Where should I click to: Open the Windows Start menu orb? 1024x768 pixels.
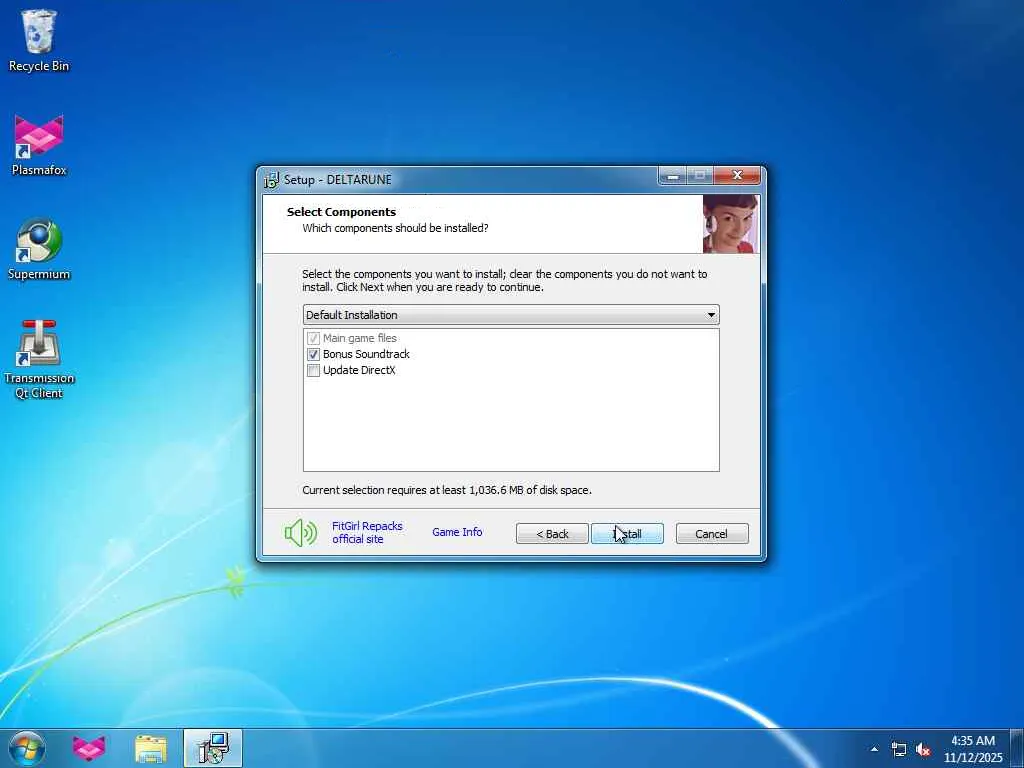[x=27, y=748]
